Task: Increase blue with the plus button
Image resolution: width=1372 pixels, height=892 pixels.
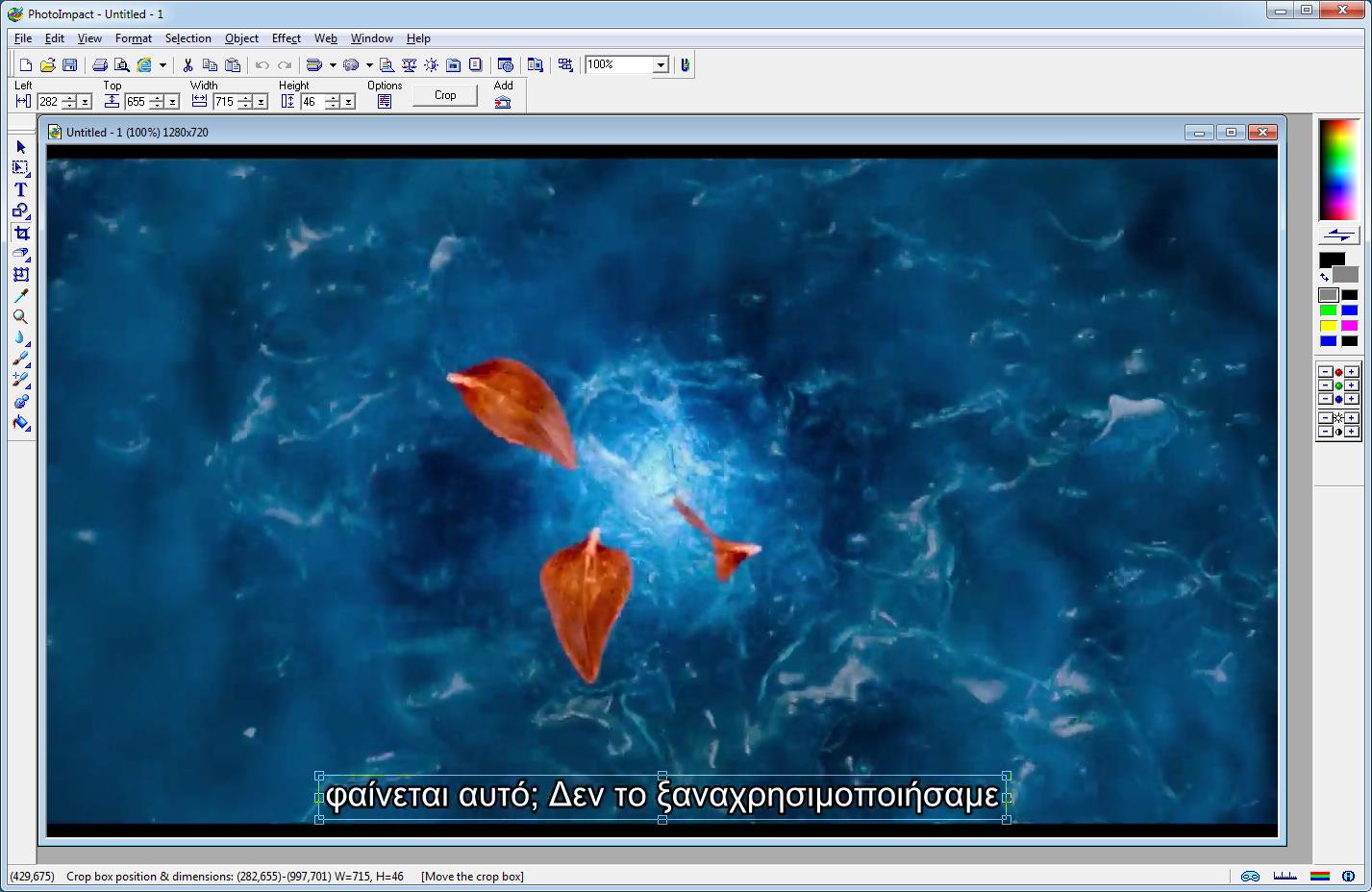Action: tap(1352, 399)
